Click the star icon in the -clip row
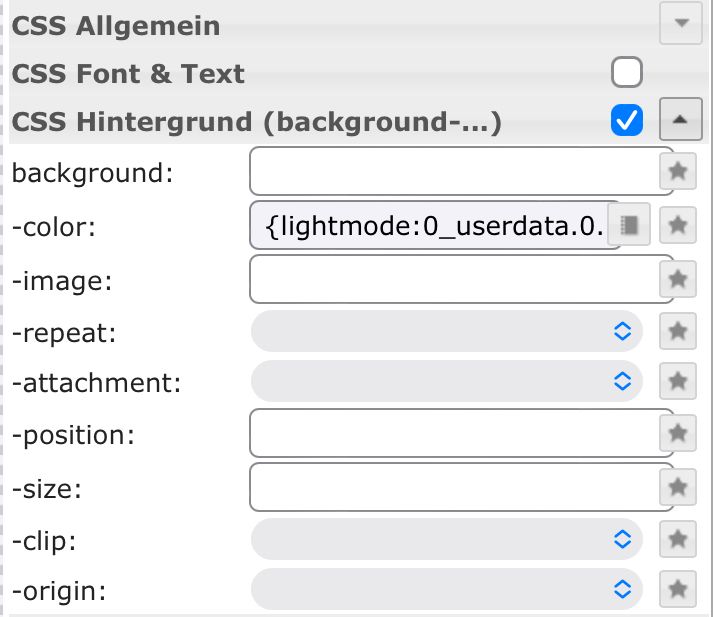The width and height of the screenshot is (713, 617). click(678, 540)
